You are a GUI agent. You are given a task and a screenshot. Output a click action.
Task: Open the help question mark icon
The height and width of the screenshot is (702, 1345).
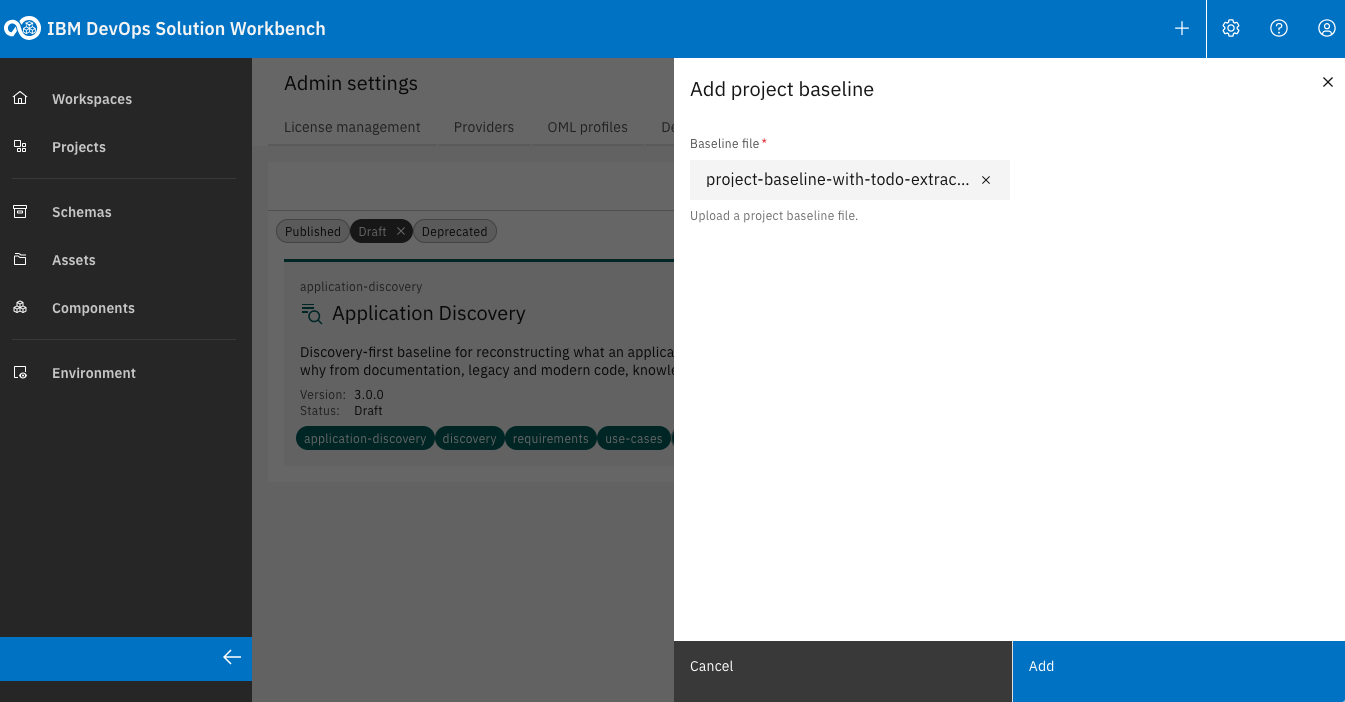tap(1279, 29)
